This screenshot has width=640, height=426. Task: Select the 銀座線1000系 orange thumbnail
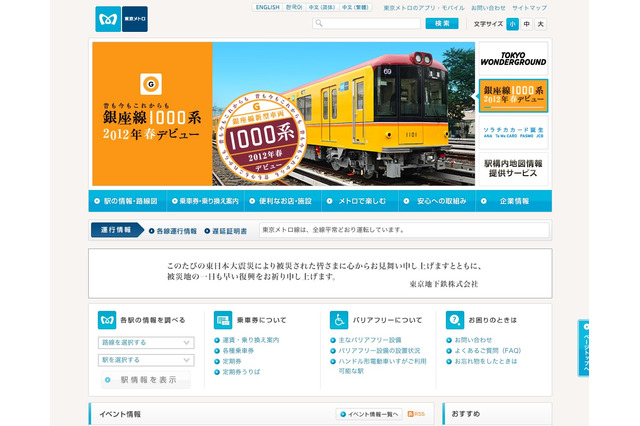(x=513, y=95)
